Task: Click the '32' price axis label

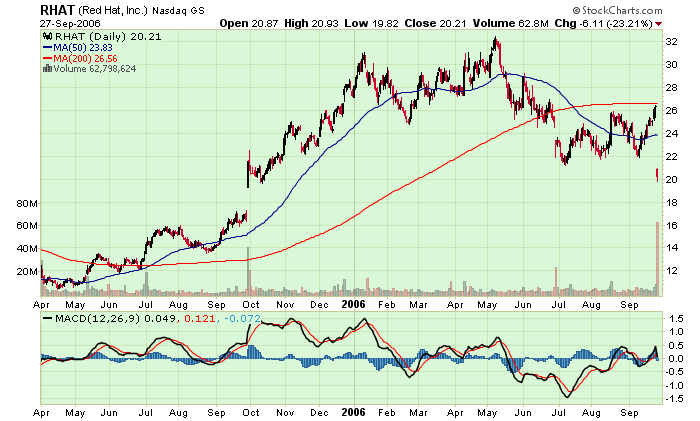Action: [671, 42]
